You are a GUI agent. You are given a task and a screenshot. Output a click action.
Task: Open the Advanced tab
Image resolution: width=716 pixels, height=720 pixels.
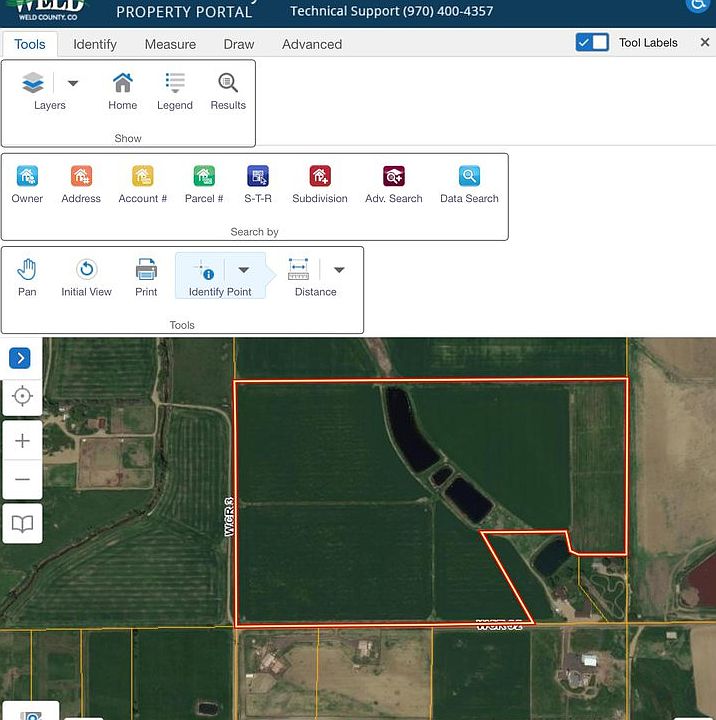312,44
